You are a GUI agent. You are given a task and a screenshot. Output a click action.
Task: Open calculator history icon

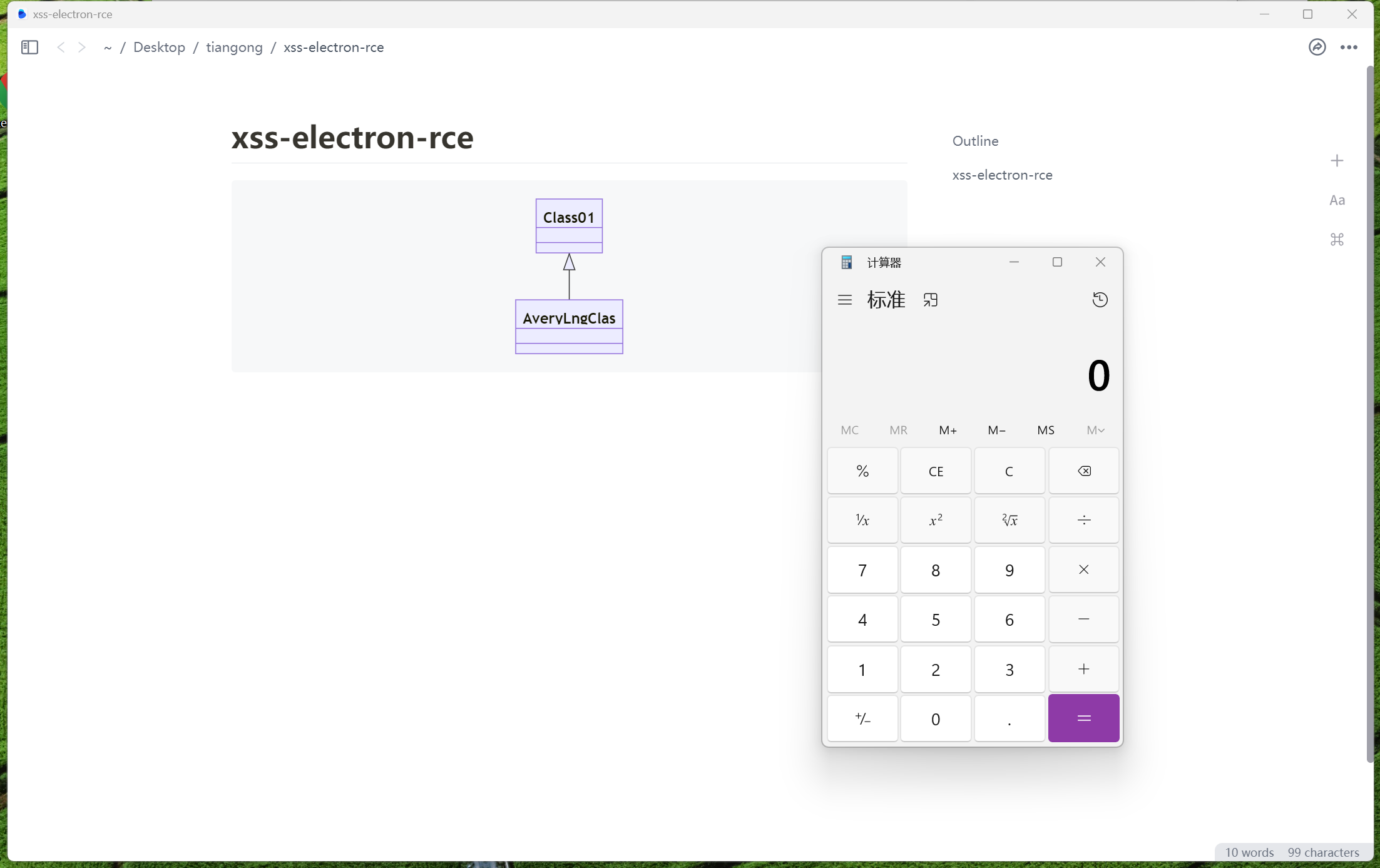(1100, 300)
